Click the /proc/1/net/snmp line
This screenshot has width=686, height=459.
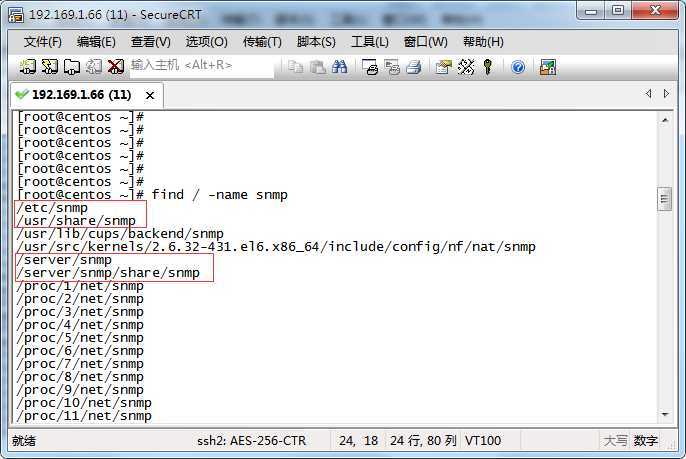click(x=80, y=286)
